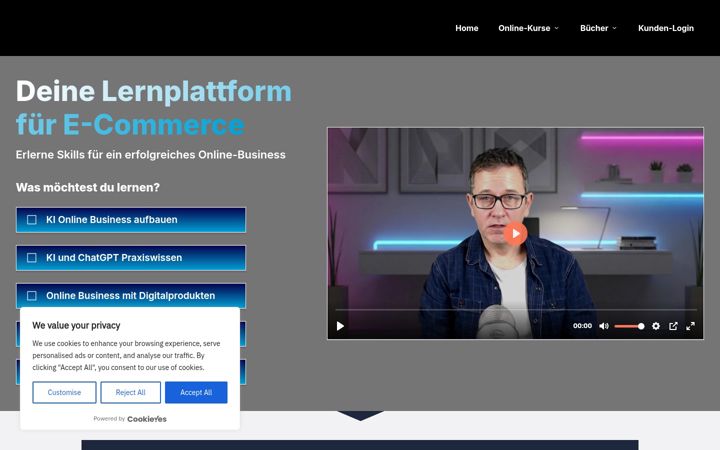Click the video progress bar
Screen dimensions: 720x450
click(515, 310)
